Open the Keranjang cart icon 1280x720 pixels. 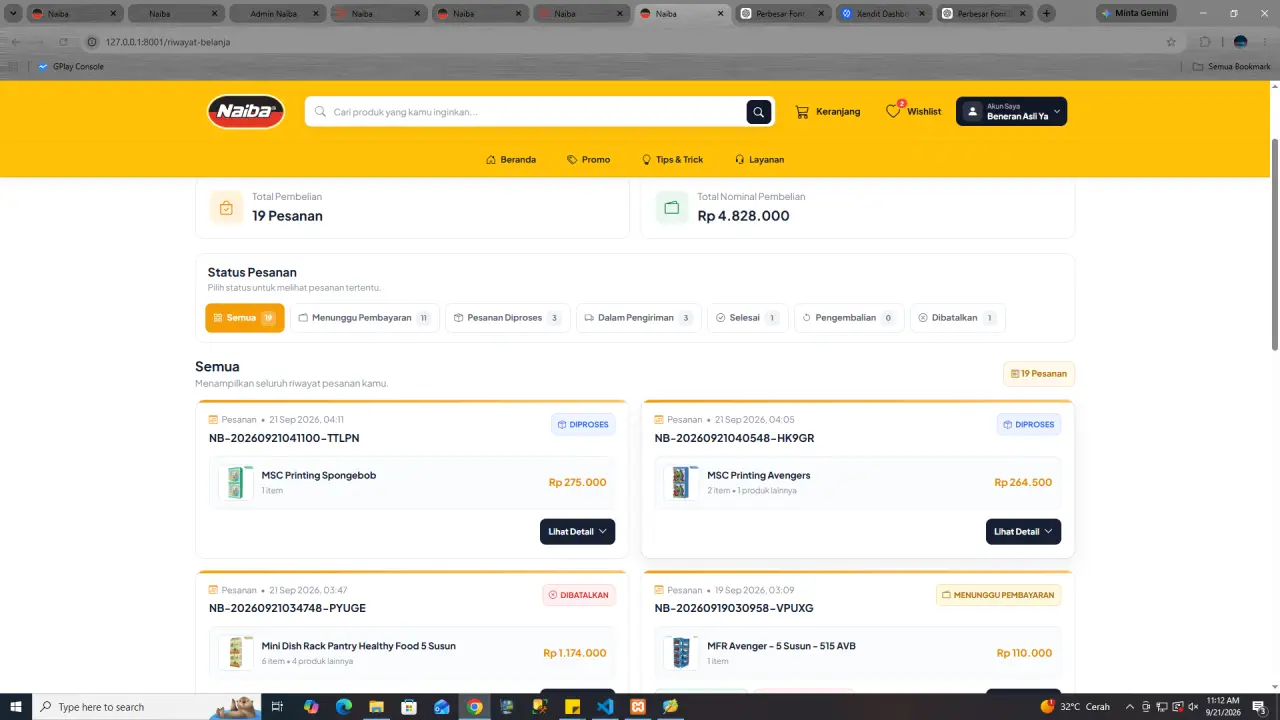tap(802, 112)
